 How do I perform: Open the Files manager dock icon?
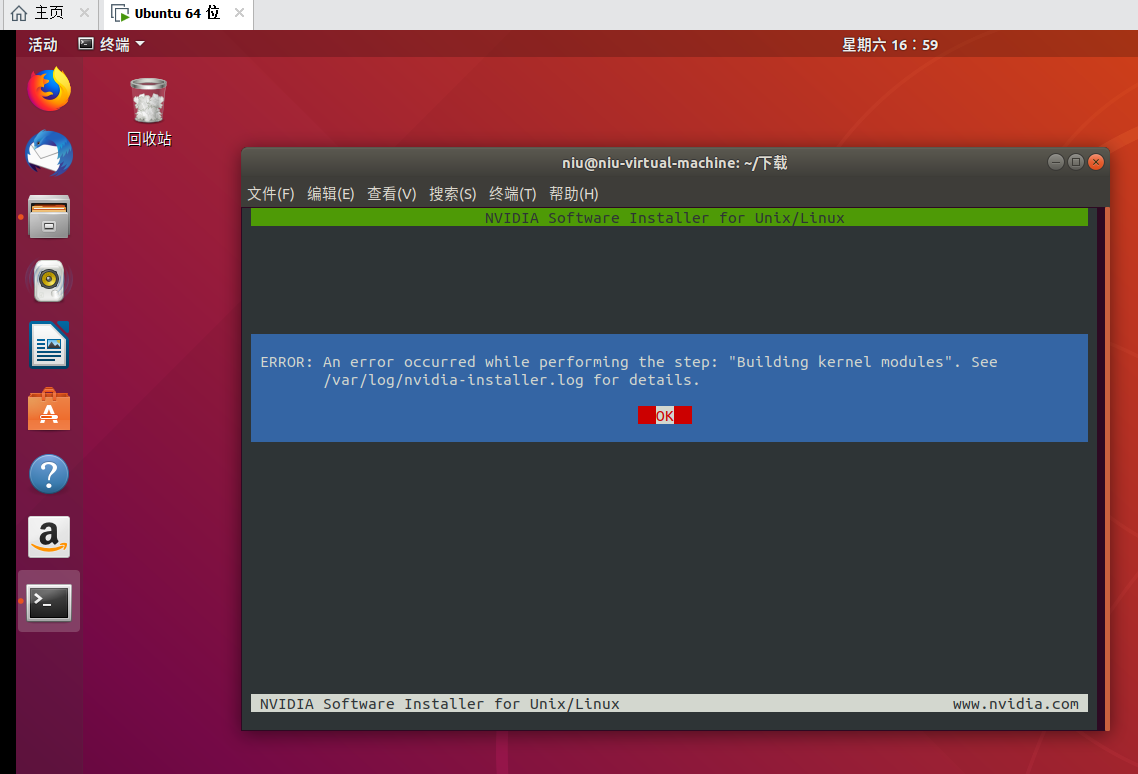(x=49, y=217)
